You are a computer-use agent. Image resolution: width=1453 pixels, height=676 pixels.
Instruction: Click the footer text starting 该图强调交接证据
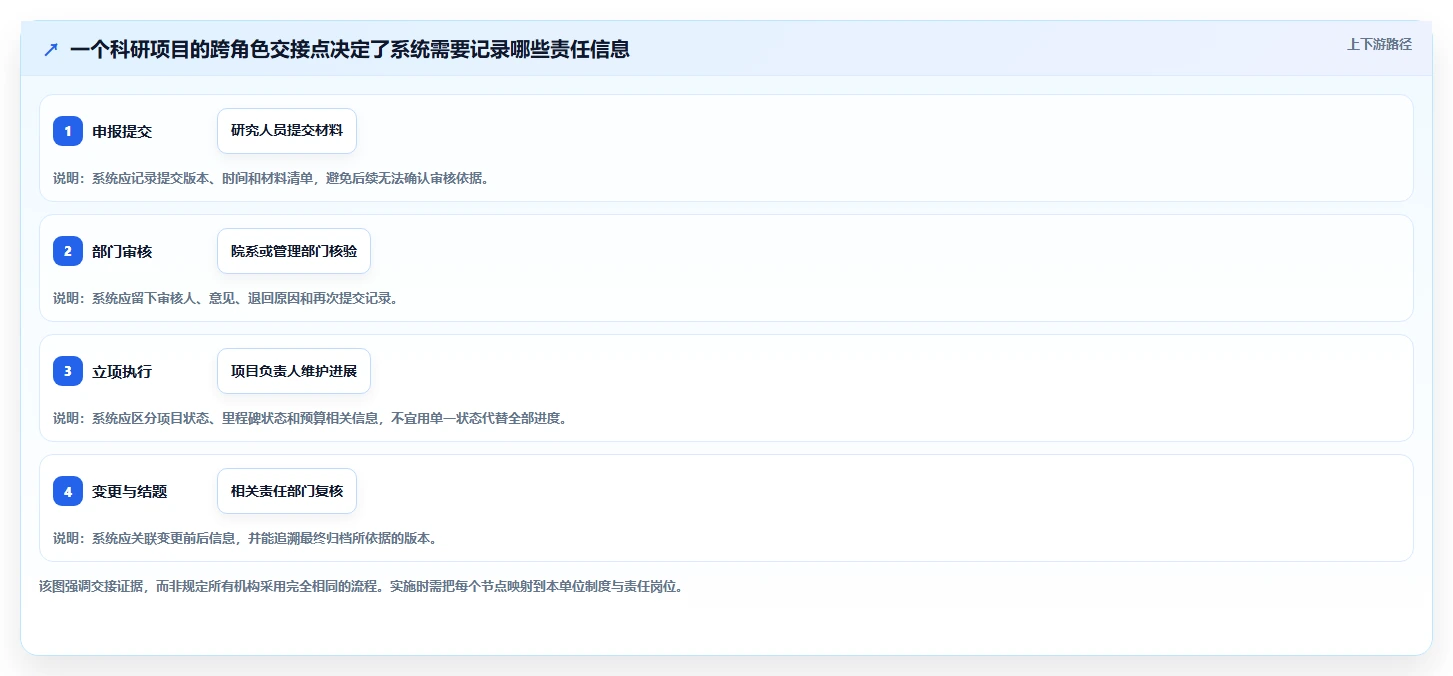point(361,587)
